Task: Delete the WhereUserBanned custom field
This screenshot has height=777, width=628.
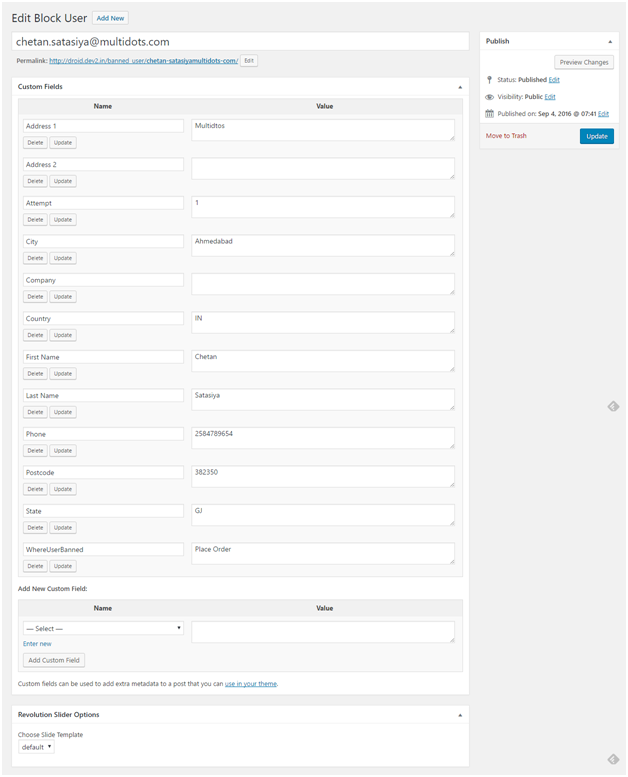Action: tap(35, 566)
